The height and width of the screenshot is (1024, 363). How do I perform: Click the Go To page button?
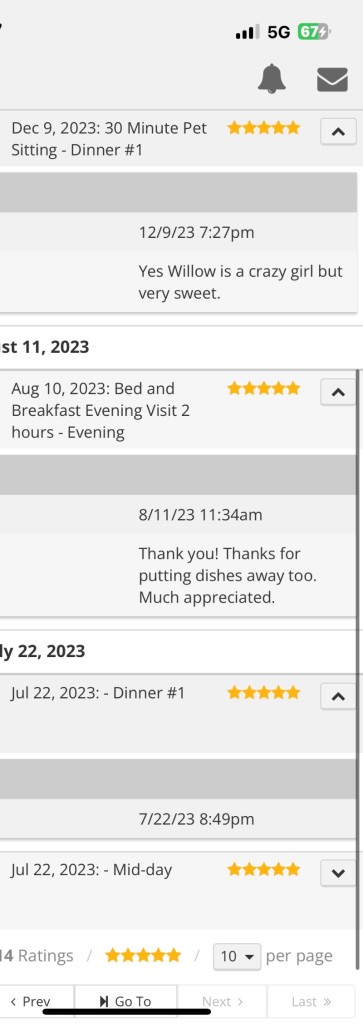pos(125,1002)
